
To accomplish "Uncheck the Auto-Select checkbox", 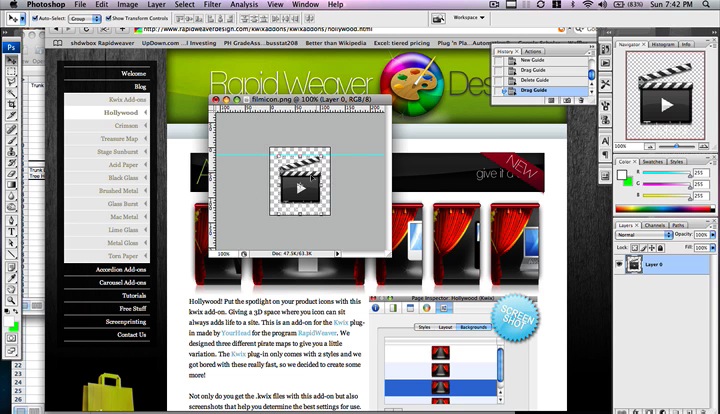I will coord(35,18).
